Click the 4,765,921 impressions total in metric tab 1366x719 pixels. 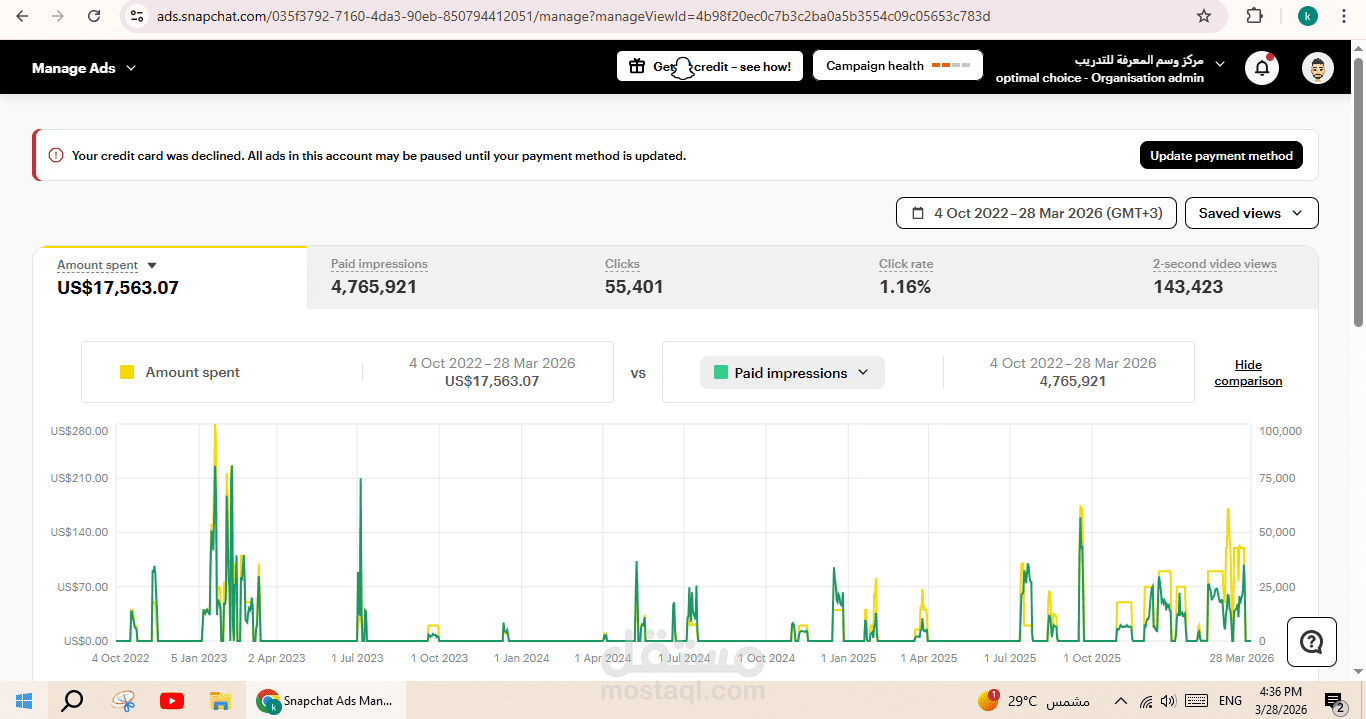pyautogui.click(x=374, y=288)
